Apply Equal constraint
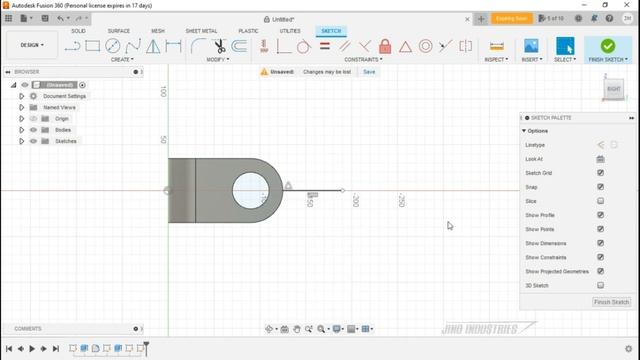The image size is (640, 360). coord(324,46)
